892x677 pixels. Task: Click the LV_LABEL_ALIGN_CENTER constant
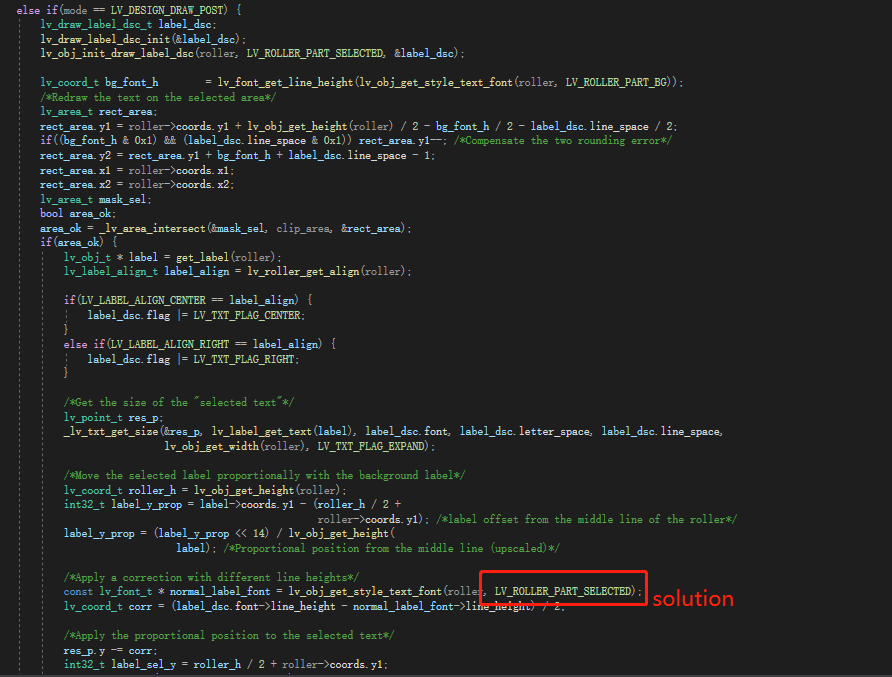(143, 300)
